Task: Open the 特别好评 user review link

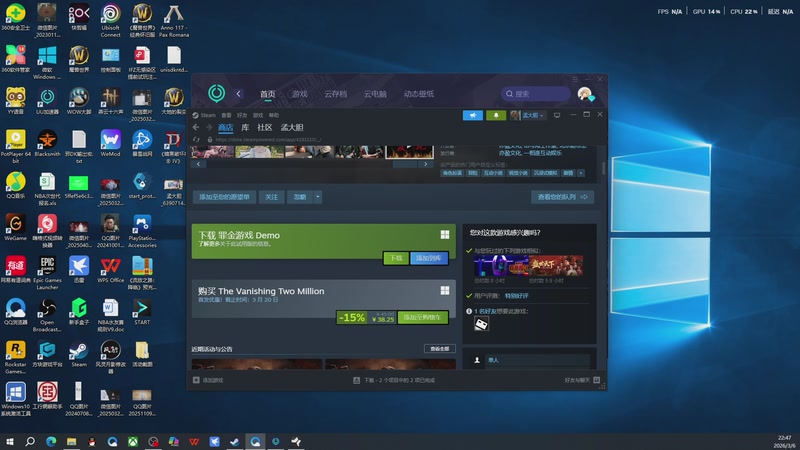Action: (x=516, y=296)
